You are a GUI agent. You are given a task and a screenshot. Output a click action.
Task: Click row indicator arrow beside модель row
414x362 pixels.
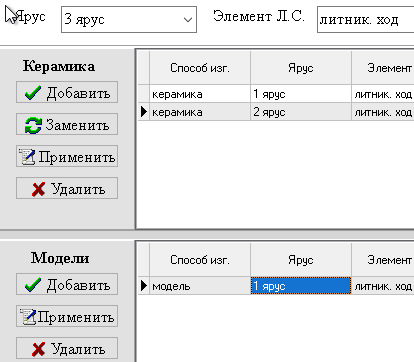coord(144,285)
